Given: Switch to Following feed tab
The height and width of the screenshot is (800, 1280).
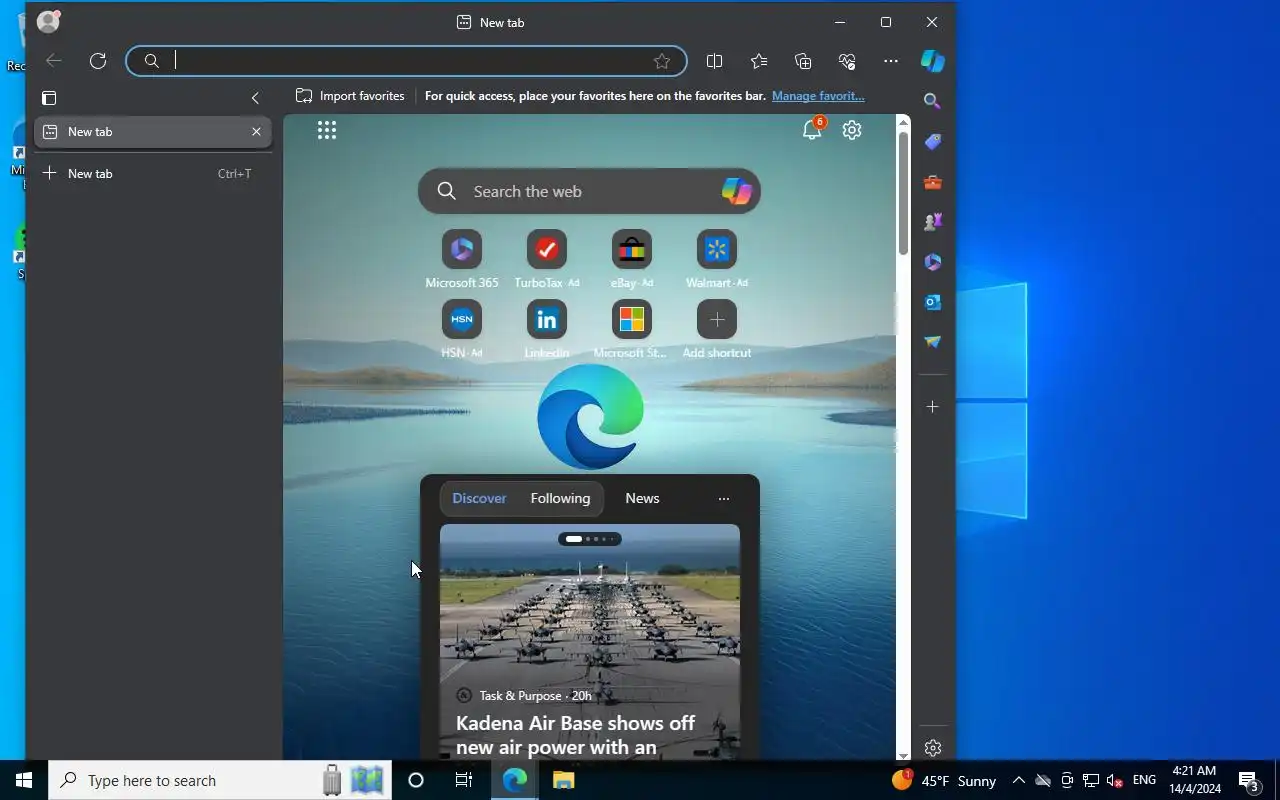Looking at the screenshot, I should (560, 498).
